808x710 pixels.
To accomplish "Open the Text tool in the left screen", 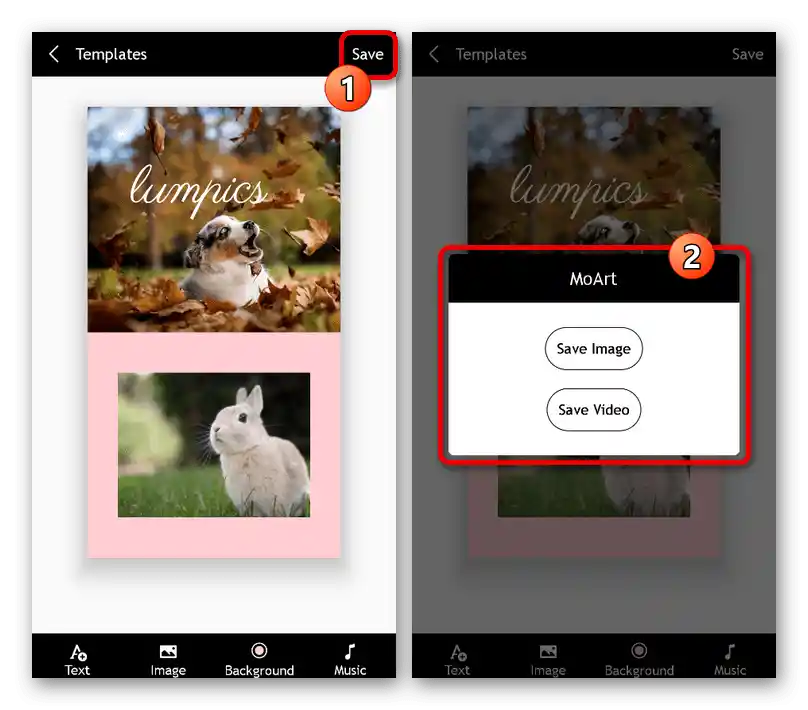I will [77, 660].
